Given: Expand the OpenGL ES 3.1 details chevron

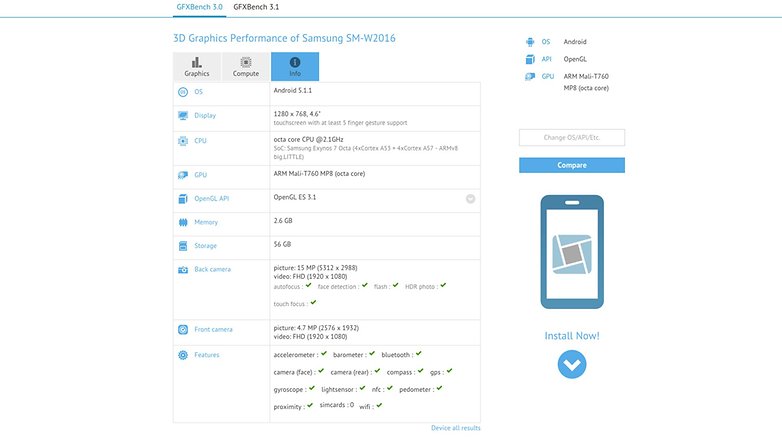Looking at the screenshot, I should [x=470, y=199].
